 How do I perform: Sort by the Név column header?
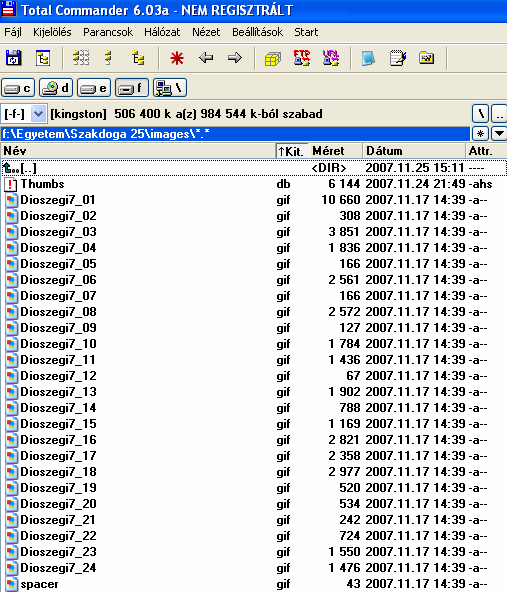point(138,151)
